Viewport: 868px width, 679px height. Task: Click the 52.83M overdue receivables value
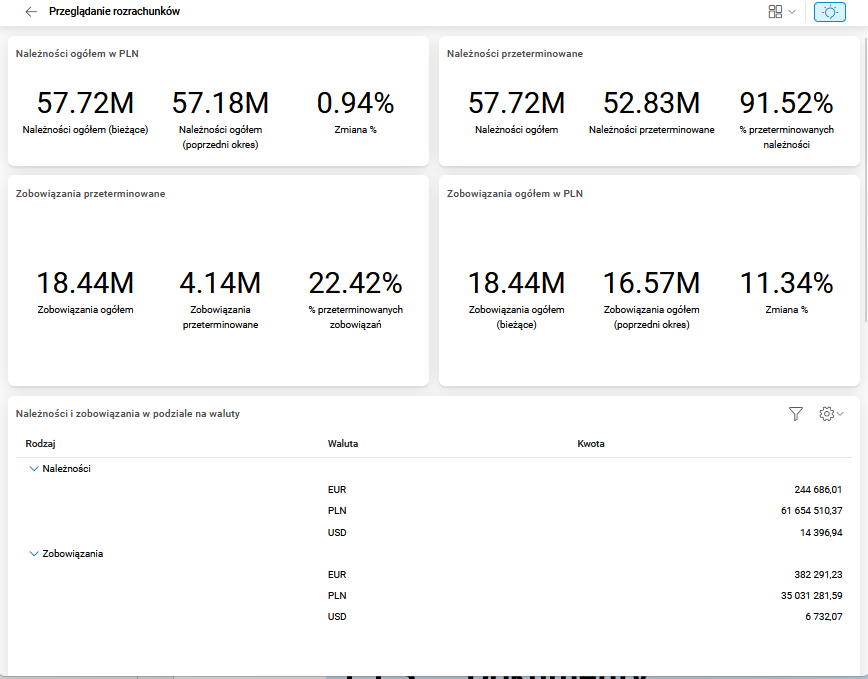click(x=652, y=103)
